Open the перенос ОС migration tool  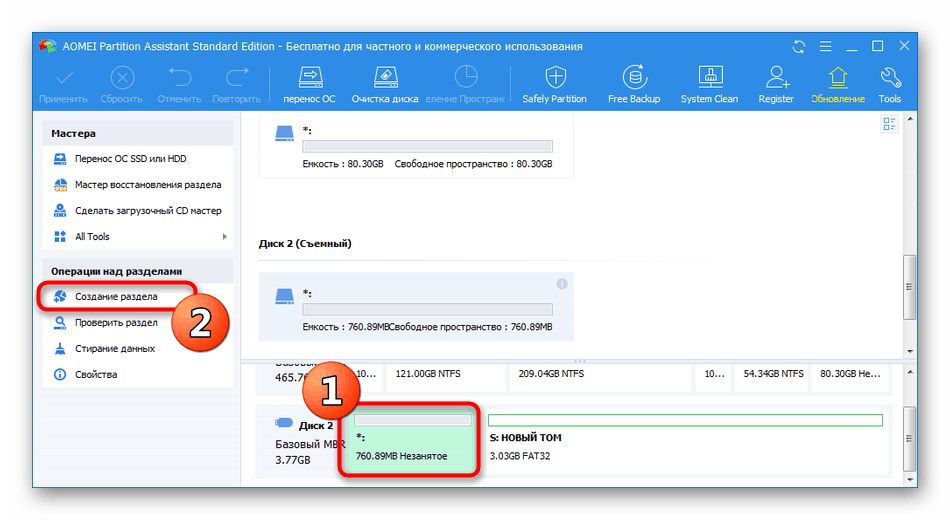pyautogui.click(x=310, y=85)
